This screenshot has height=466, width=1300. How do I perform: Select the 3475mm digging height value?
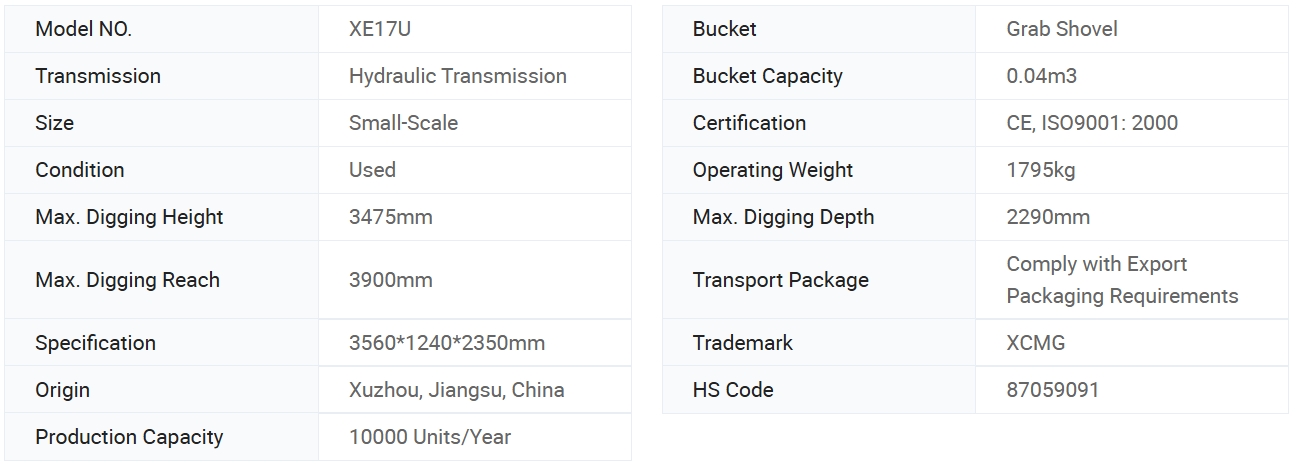390,217
